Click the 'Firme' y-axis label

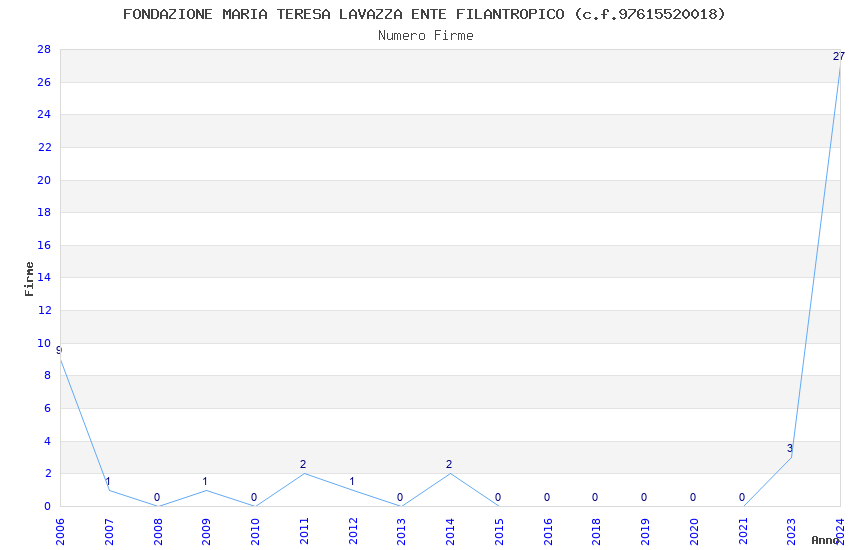(30, 278)
